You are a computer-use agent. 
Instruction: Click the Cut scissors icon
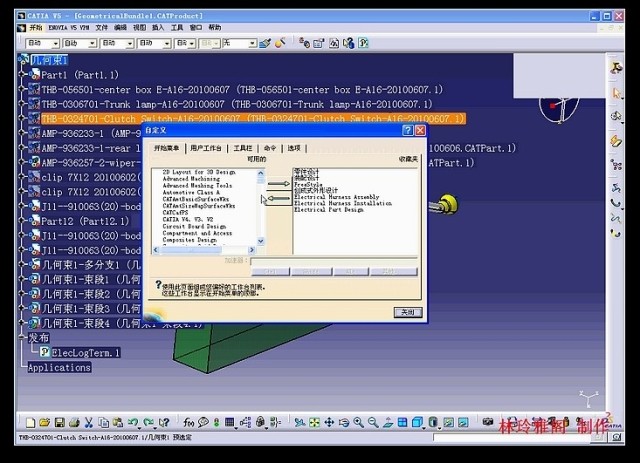click(x=89, y=423)
